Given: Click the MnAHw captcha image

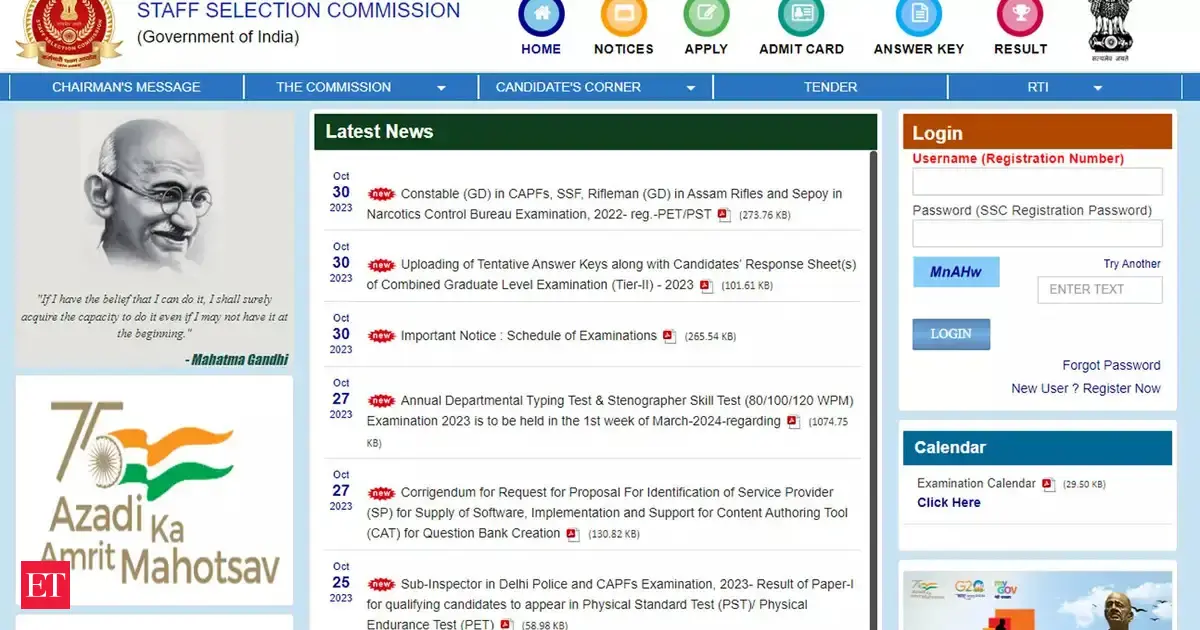Looking at the screenshot, I should pyautogui.click(x=956, y=272).
